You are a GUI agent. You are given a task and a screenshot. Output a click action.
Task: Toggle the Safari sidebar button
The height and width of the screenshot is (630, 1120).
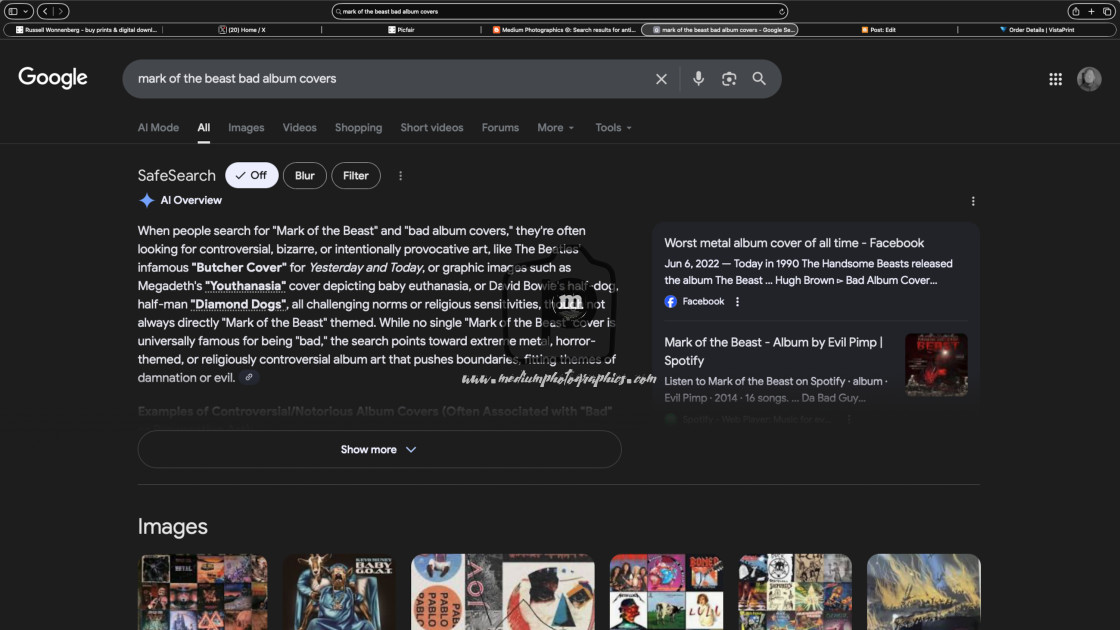tap(13, 11)
